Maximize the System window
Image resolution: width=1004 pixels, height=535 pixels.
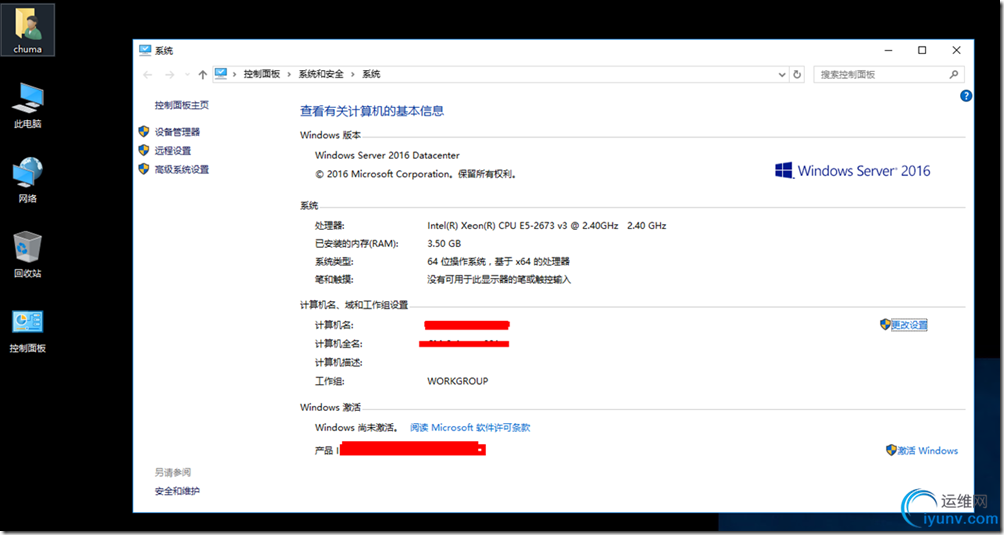(x=922, y=50)
